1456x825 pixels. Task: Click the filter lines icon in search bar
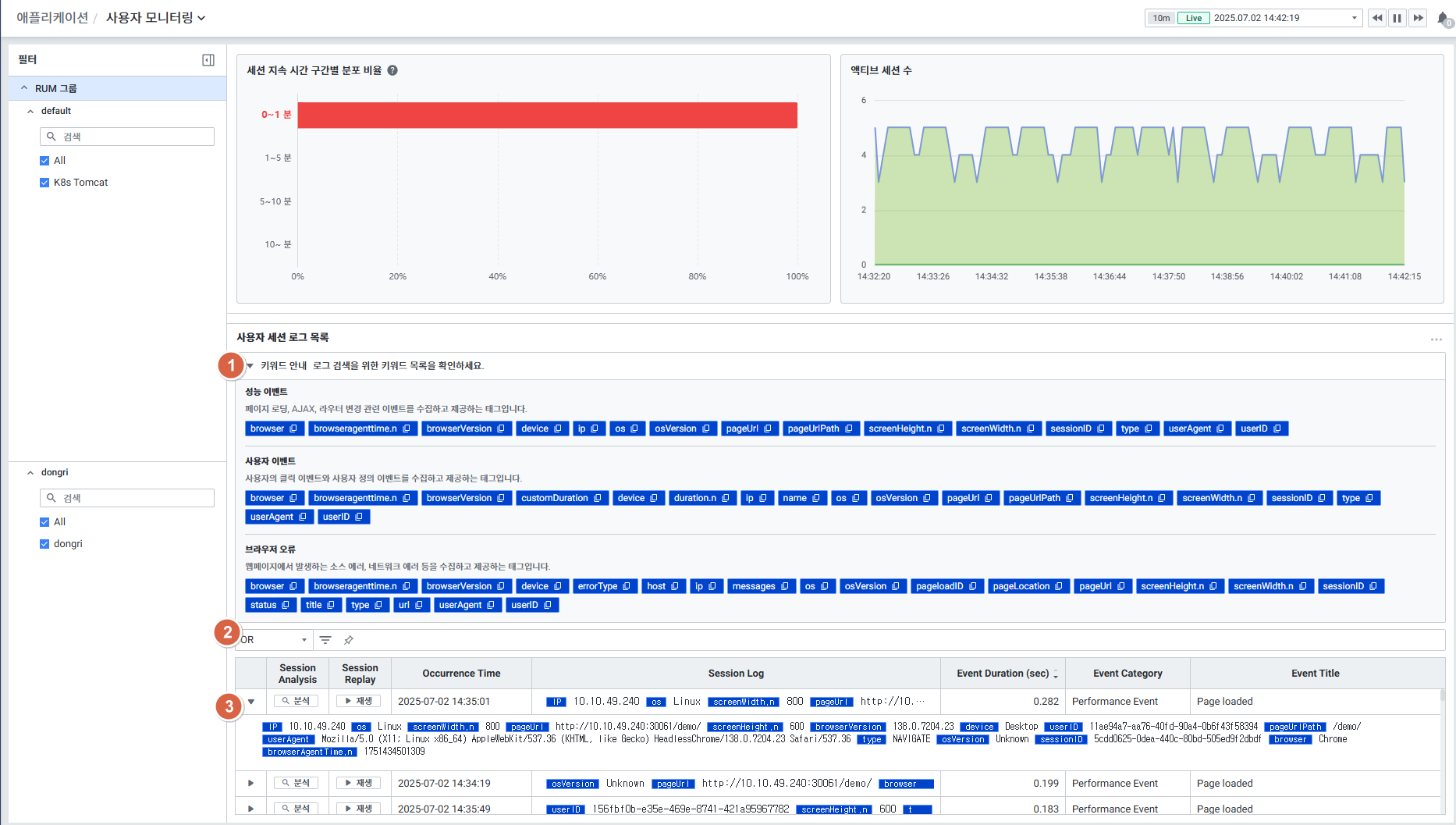325,640
